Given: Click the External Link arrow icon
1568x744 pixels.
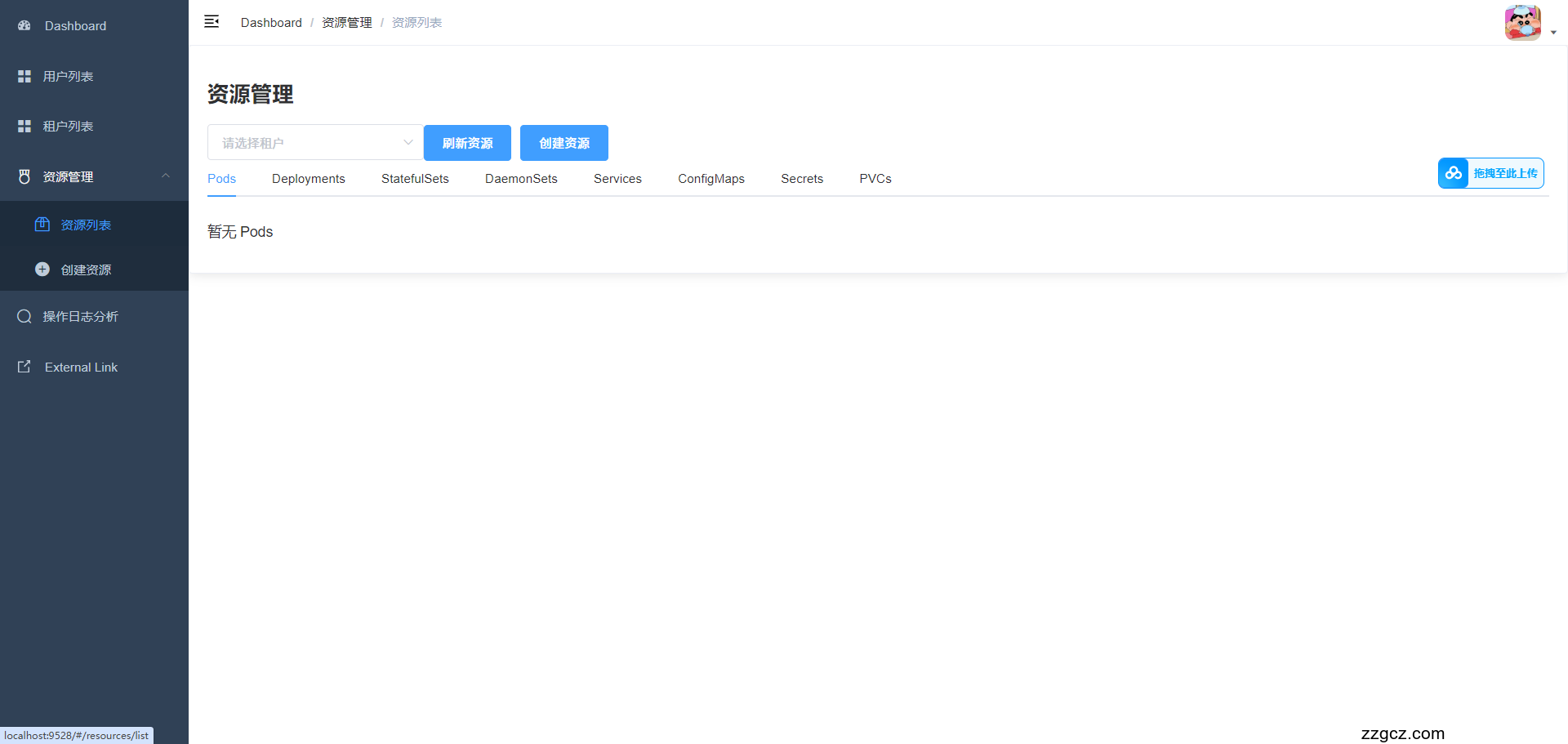Looking at the screenshot, I should click(x=23, y=366).
